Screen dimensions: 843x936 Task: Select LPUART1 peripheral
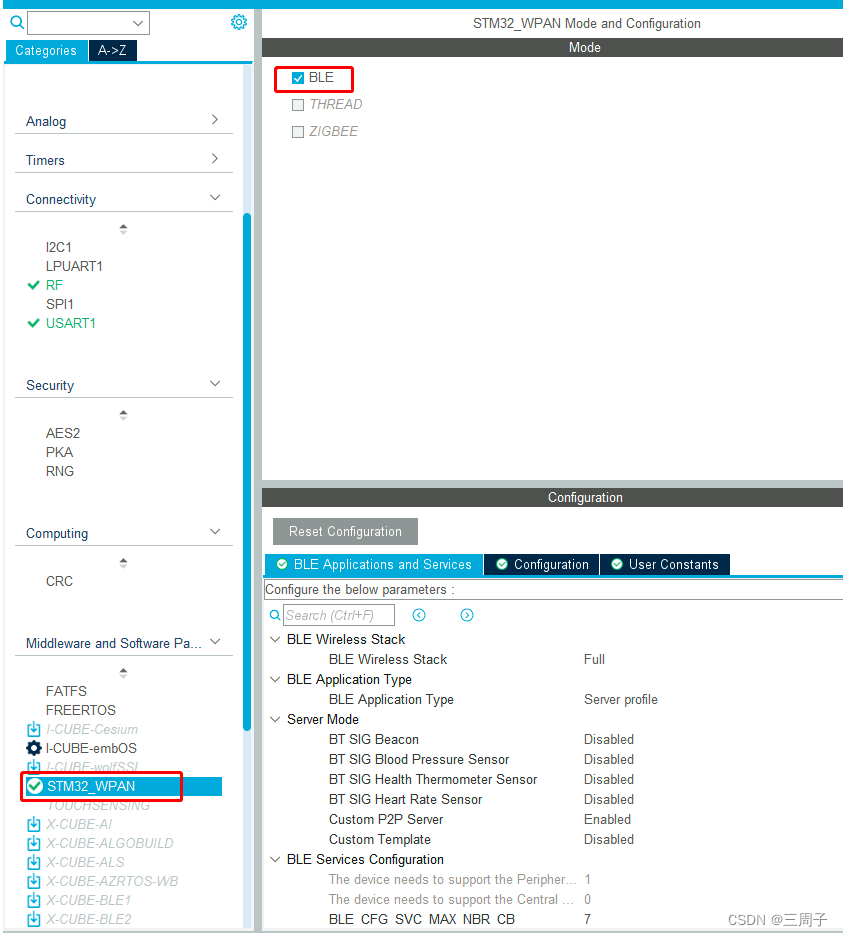point(74,266)
